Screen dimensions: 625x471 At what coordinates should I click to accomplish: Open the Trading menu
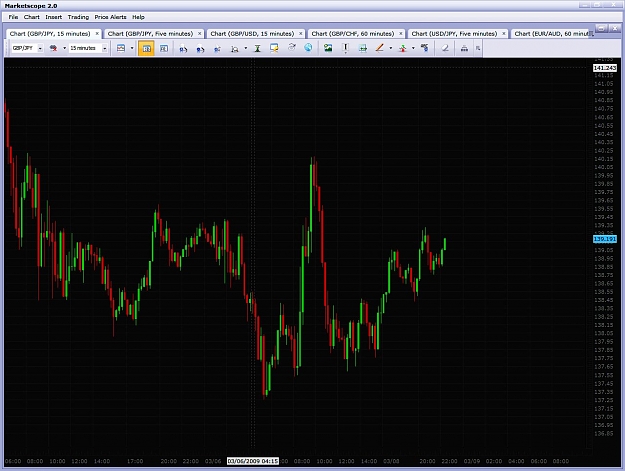click(x=78, y=17)
